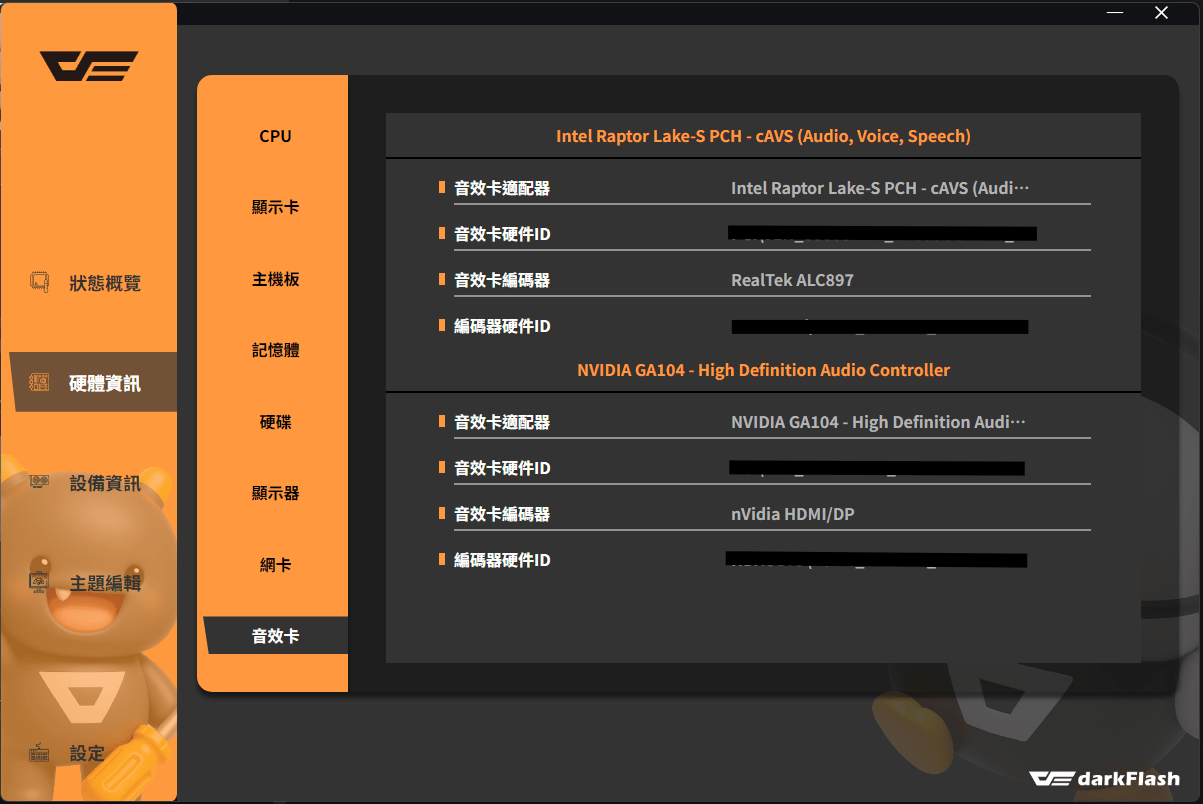Click the 設定 keyboard icon
This screenshot has width=1203, height=804.
coord(40,753)
